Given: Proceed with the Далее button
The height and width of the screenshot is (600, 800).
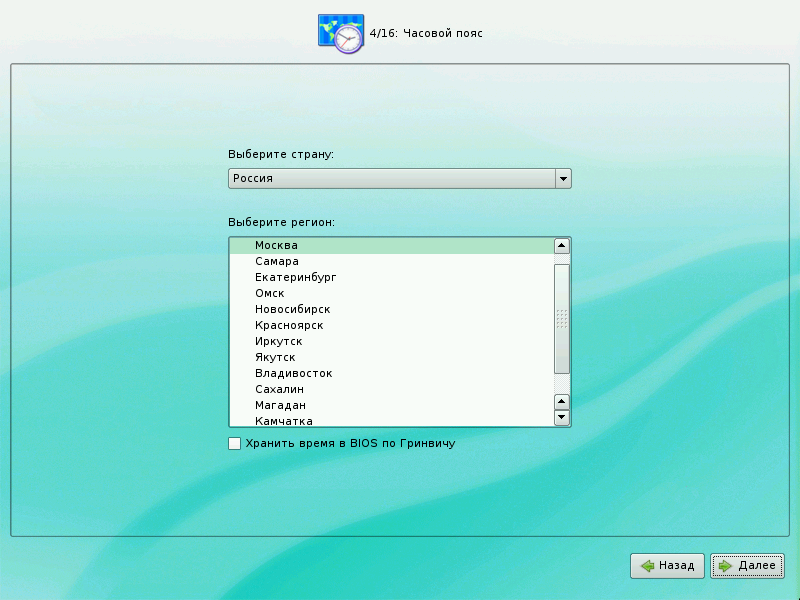Looking at the screenshot, I should click(747, 566).
